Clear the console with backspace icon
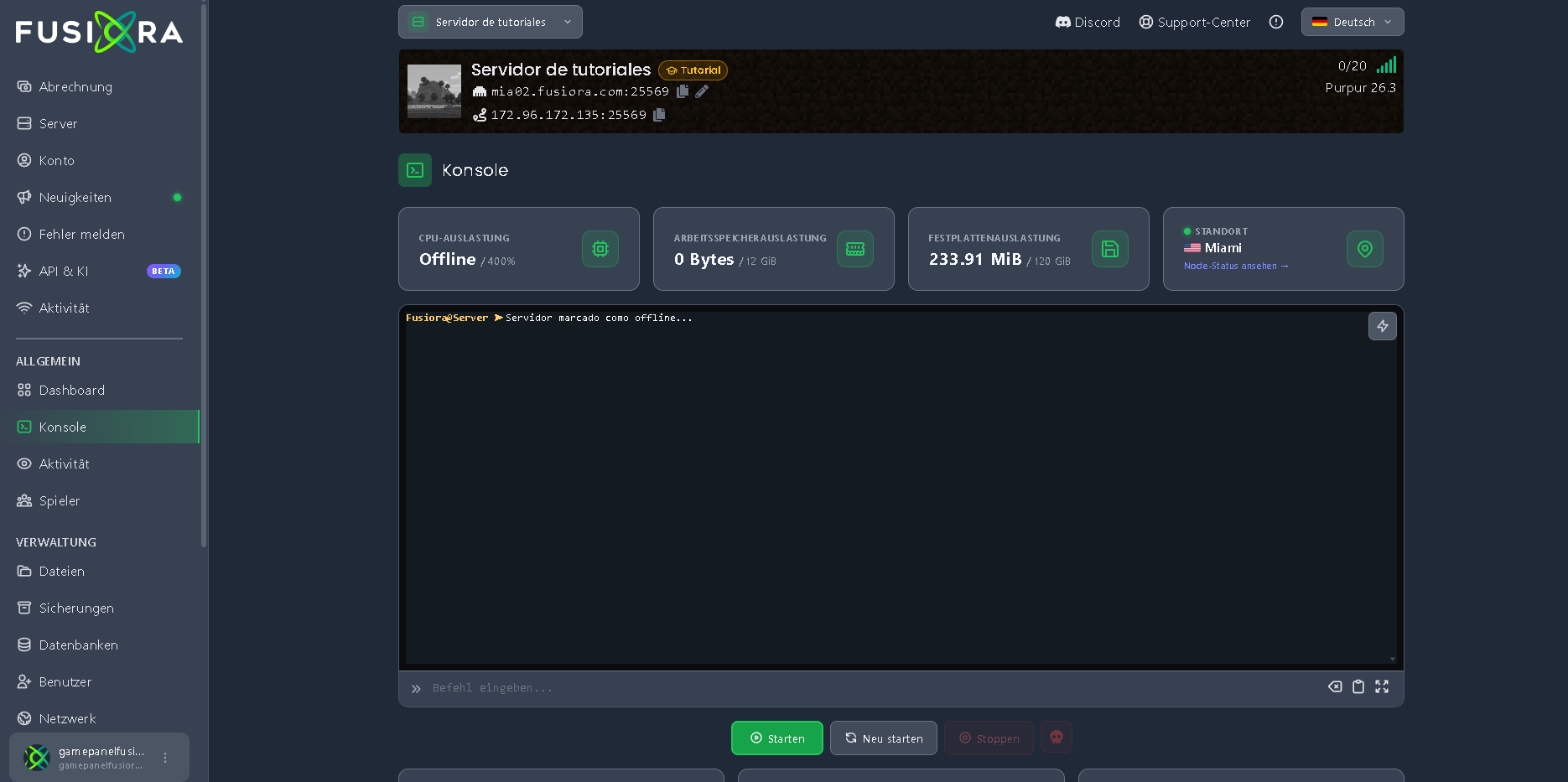Screen dimensions: 1568x782 click(1335, 686)
